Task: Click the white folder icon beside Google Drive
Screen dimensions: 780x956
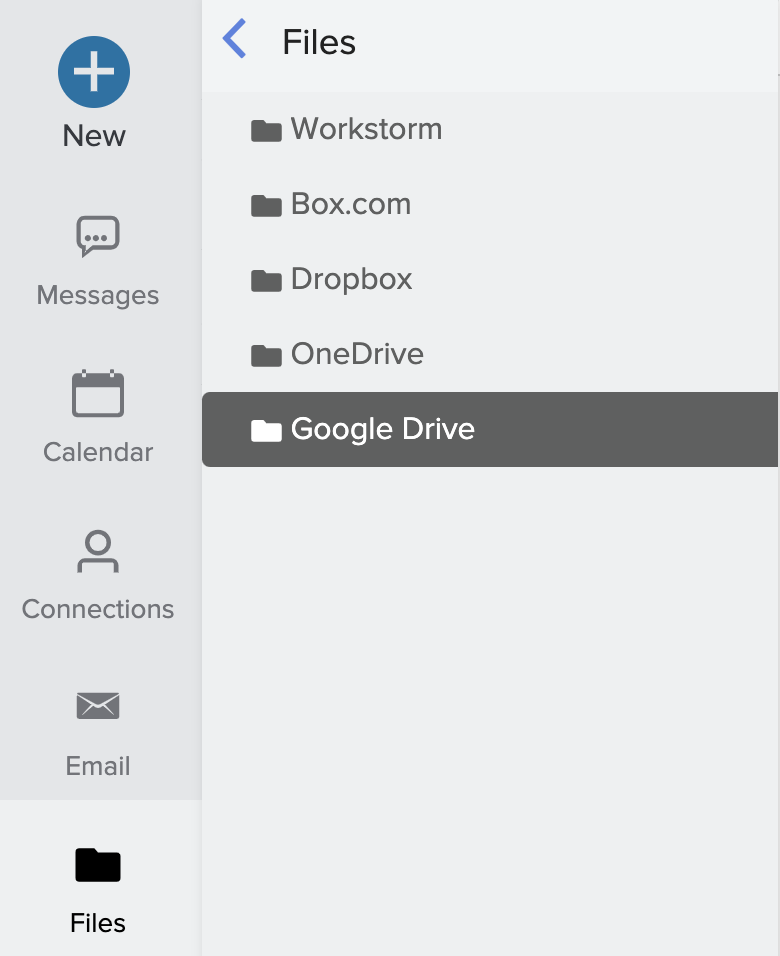Action: click(266, 430)
